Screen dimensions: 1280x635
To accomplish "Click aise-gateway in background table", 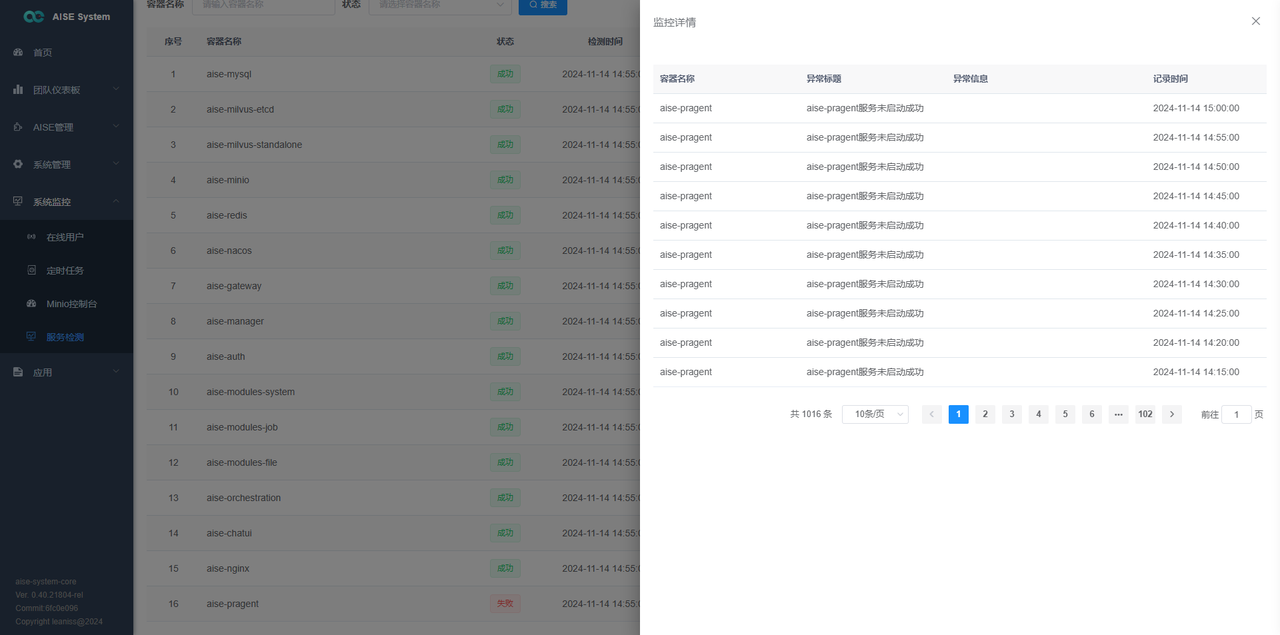I will tap(234, 286).
